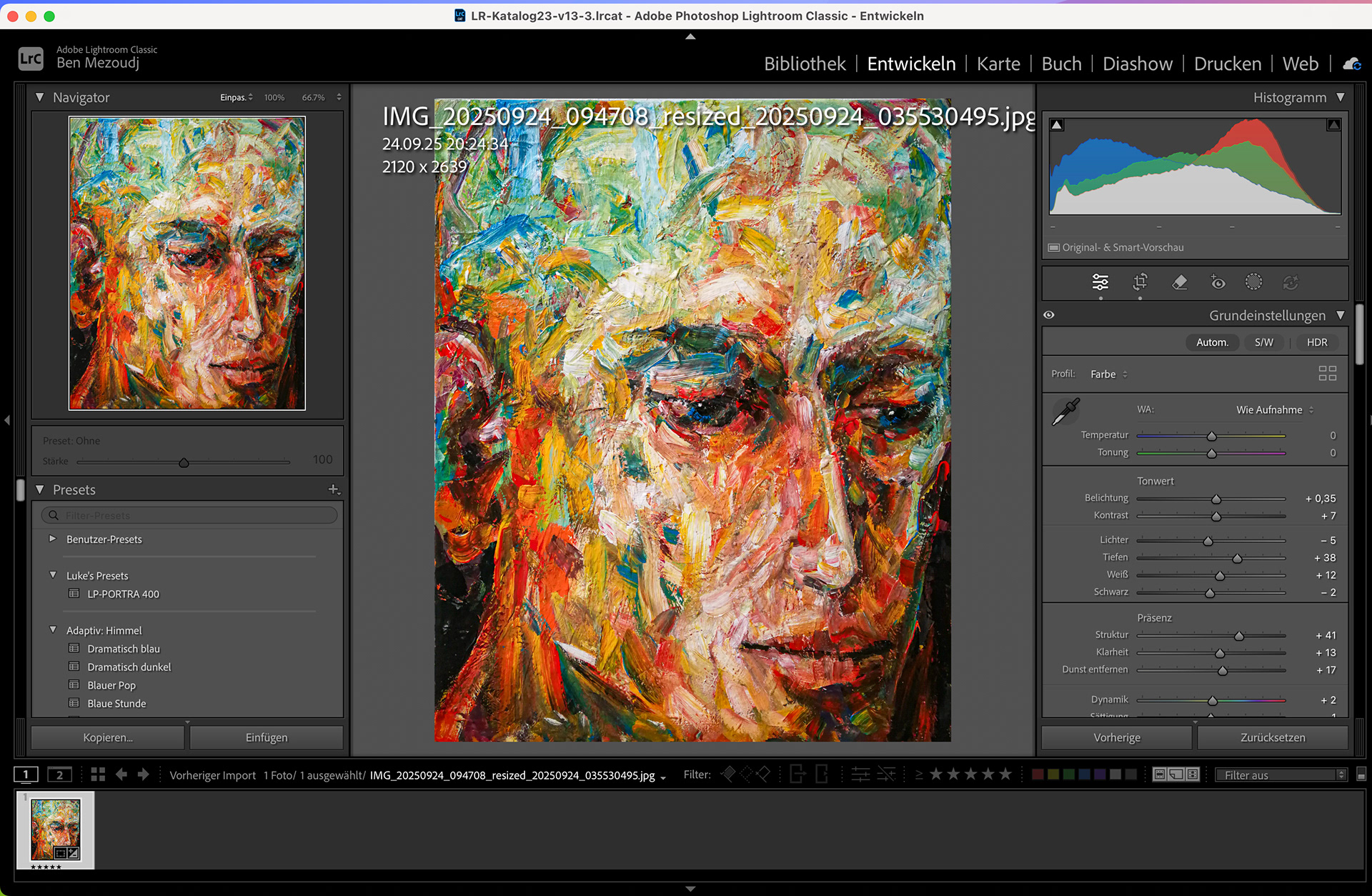1372x896 pixels.
Task: Filter by unflagged status icon
Action: click(x=745, y=774)
